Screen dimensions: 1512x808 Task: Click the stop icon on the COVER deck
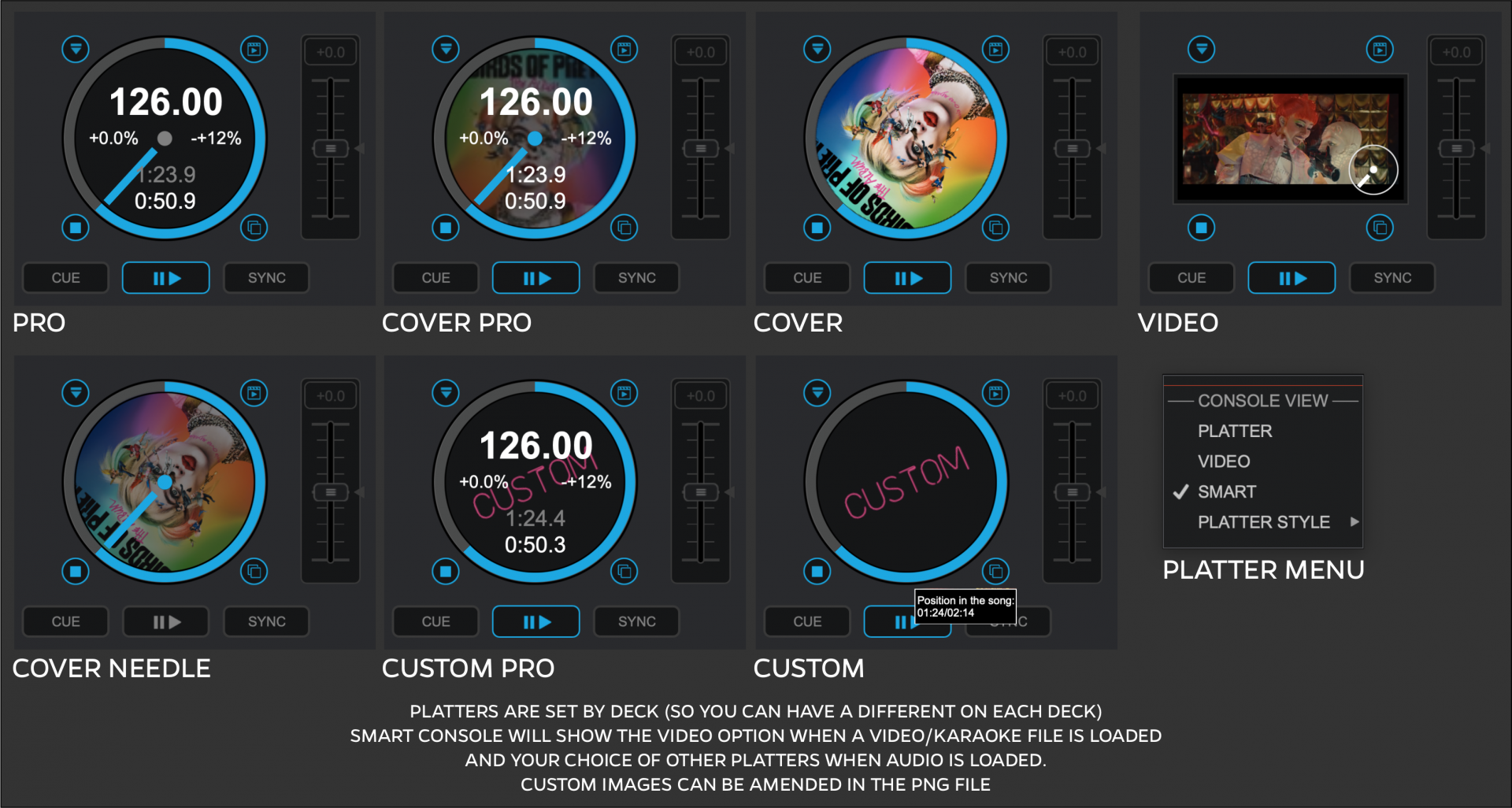(x=817, y=228)
